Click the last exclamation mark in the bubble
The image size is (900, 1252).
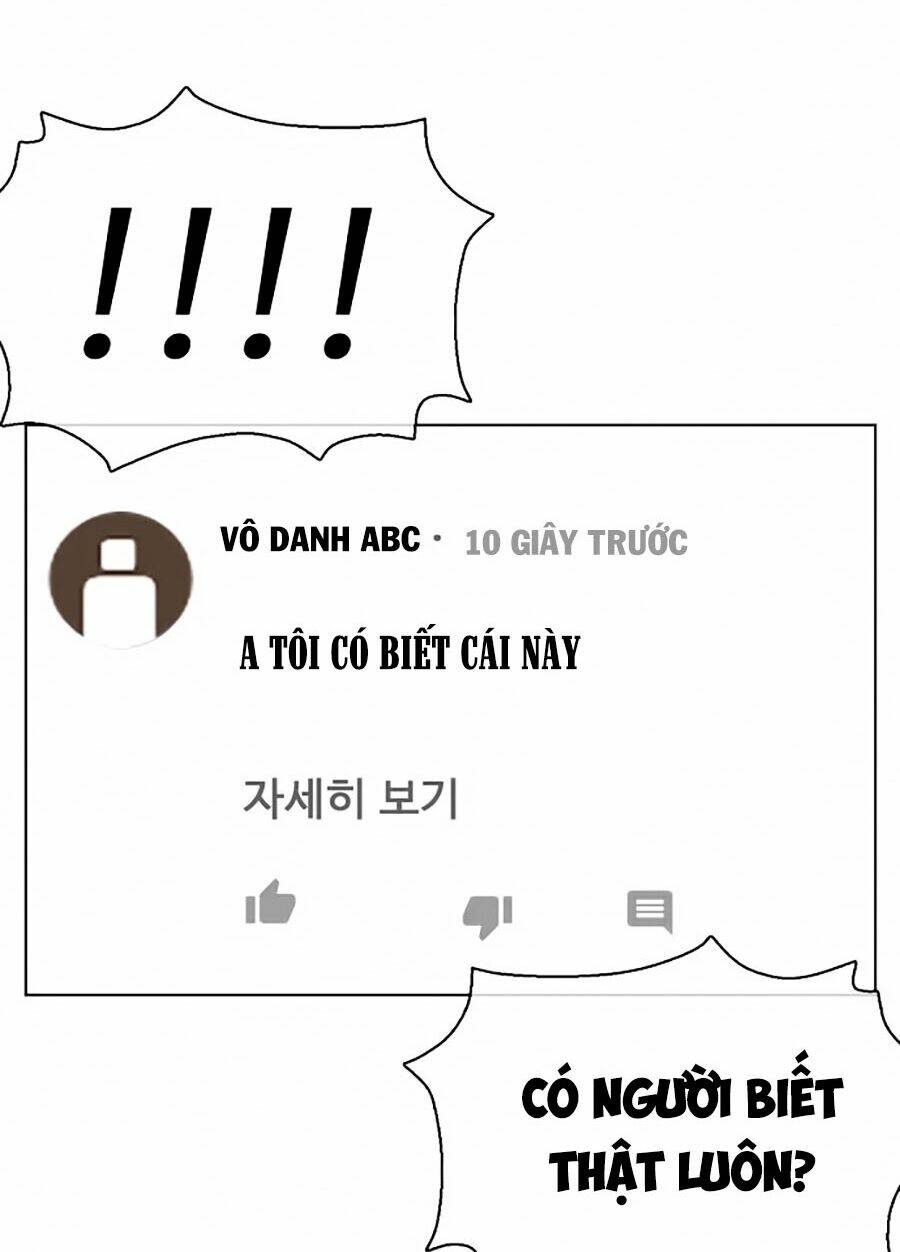click(347, 282)
